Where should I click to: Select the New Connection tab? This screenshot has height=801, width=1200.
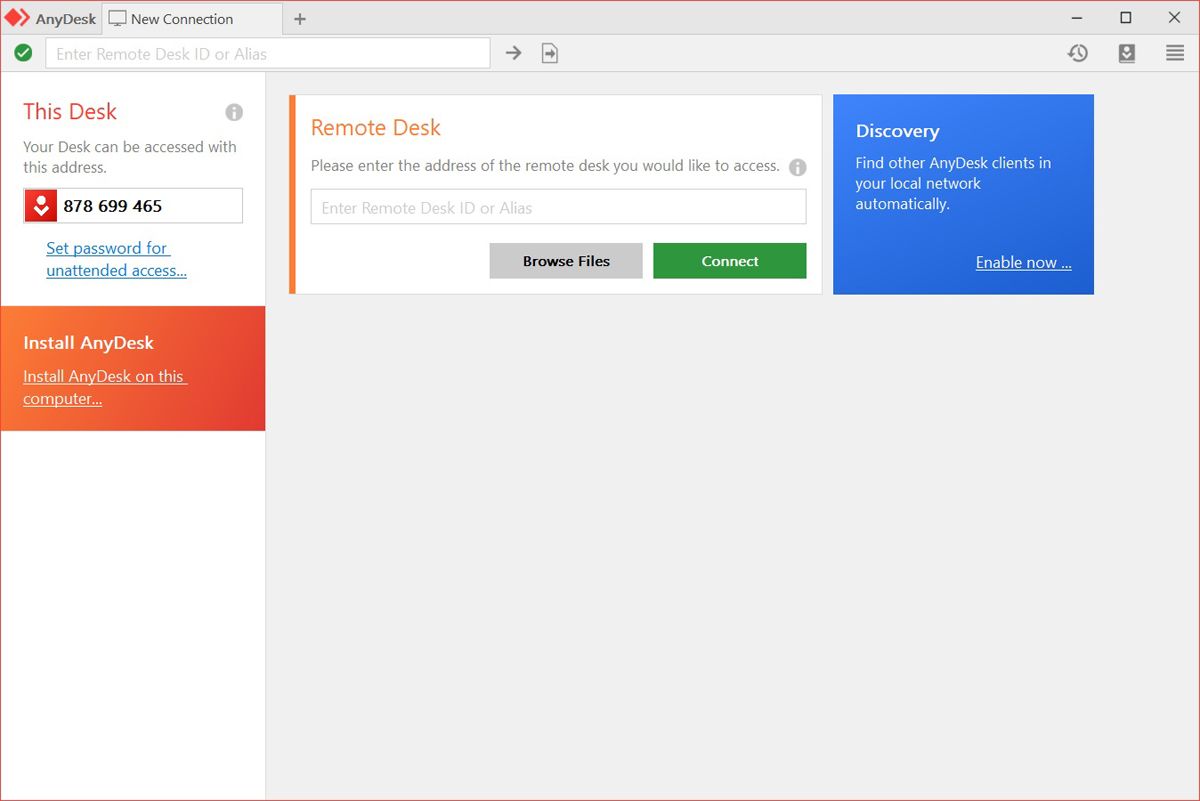click(192, 19)
